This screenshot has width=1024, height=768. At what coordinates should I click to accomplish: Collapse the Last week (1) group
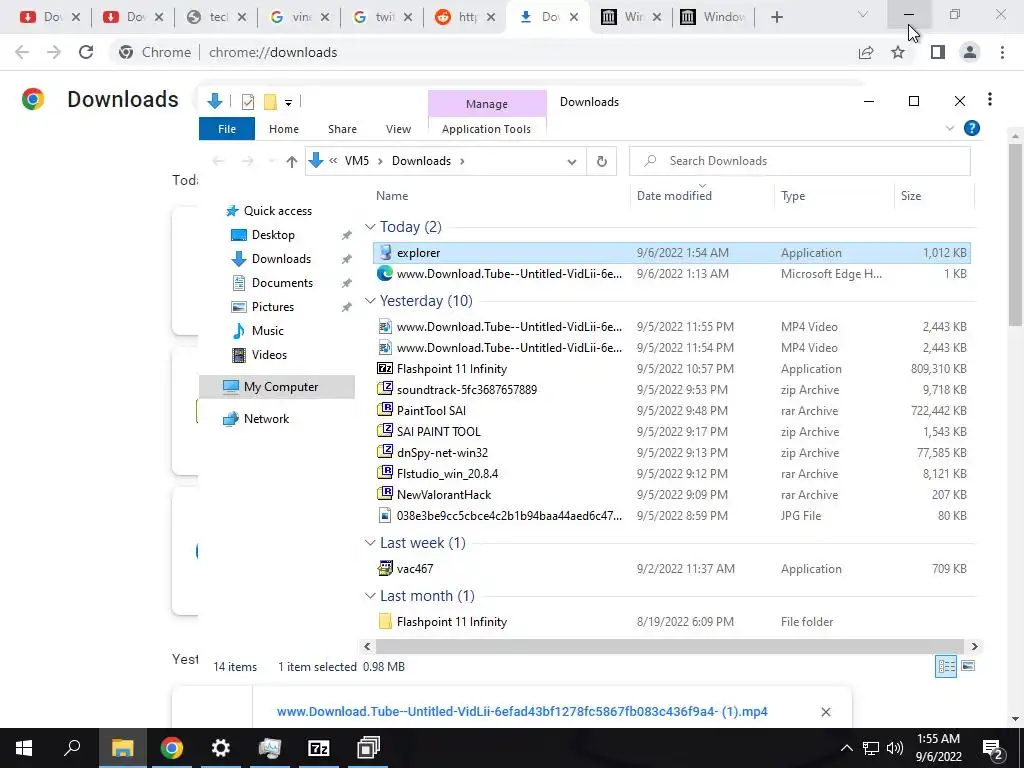coord(370,543)
